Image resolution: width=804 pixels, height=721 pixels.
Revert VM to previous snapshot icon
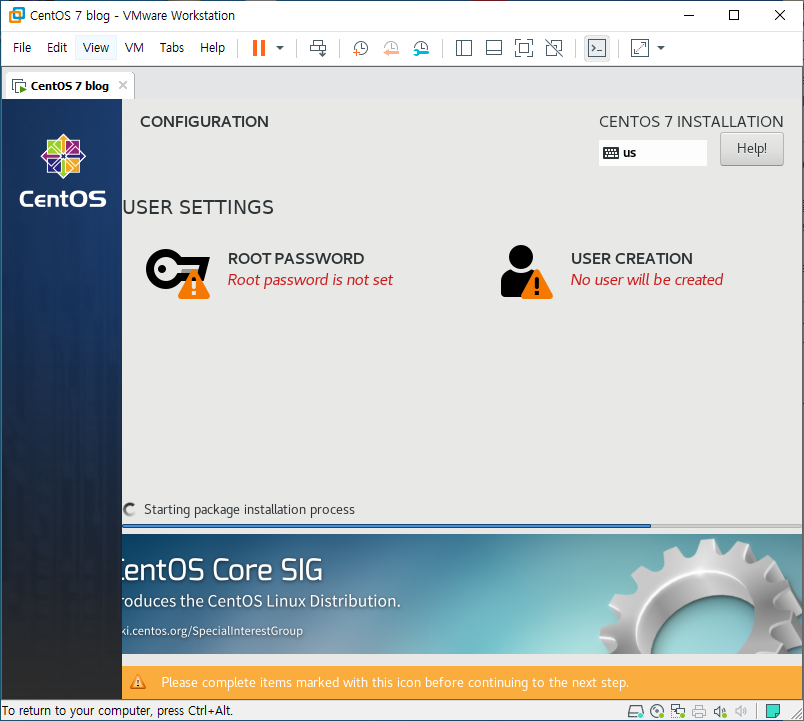point(391,48)
